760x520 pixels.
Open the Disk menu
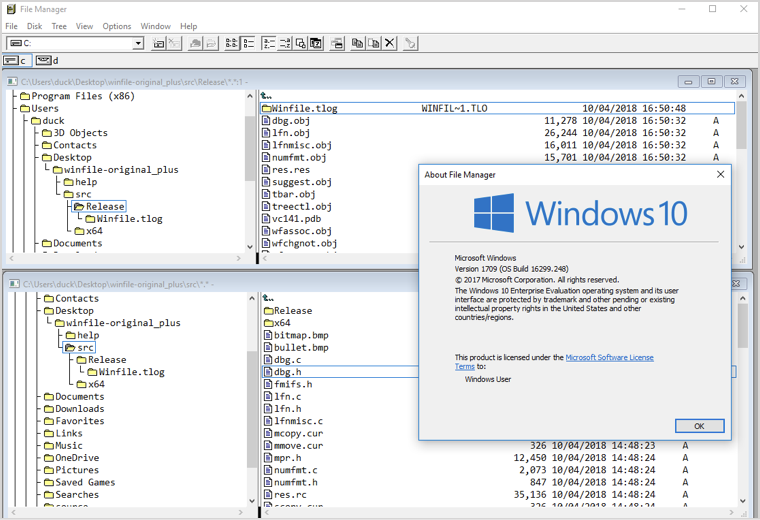tap(34, 26)
